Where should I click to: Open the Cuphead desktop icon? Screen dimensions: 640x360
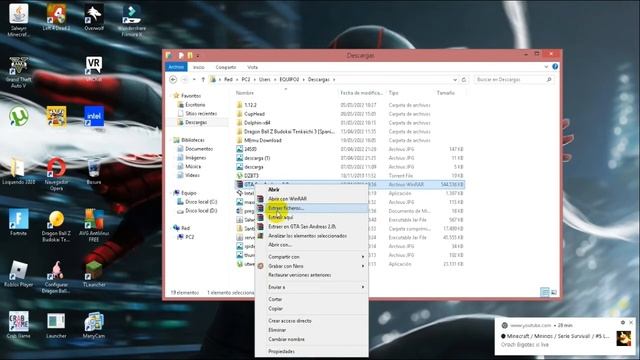(56, 117)
